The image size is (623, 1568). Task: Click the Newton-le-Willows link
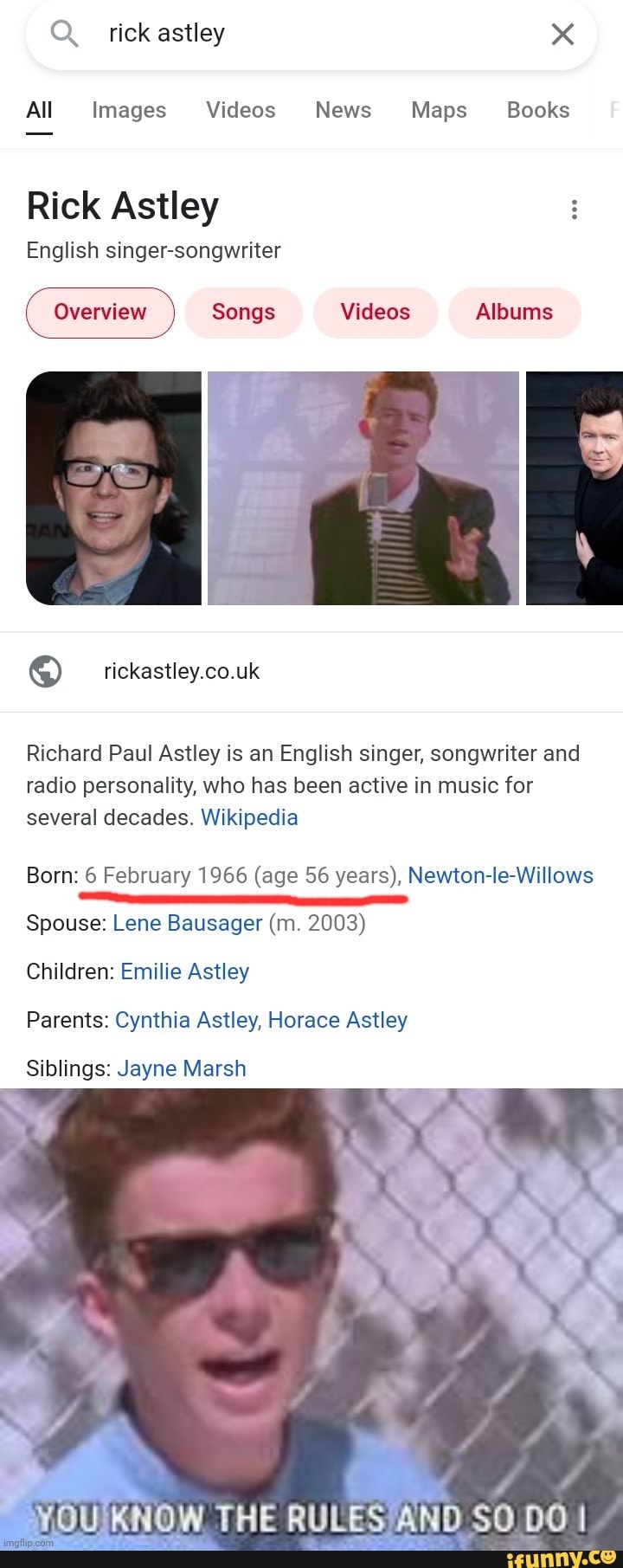click(501, 875)
